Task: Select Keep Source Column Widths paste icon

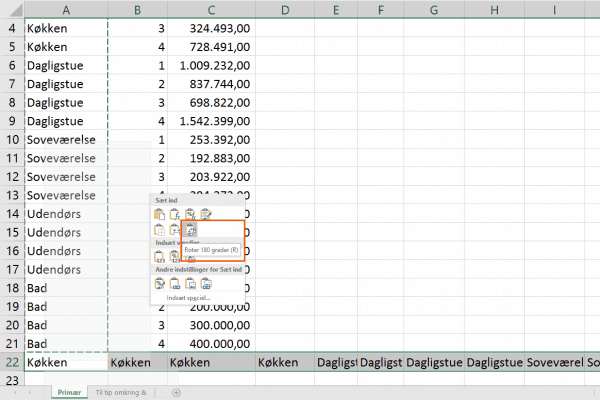Action: coord(175,230)
